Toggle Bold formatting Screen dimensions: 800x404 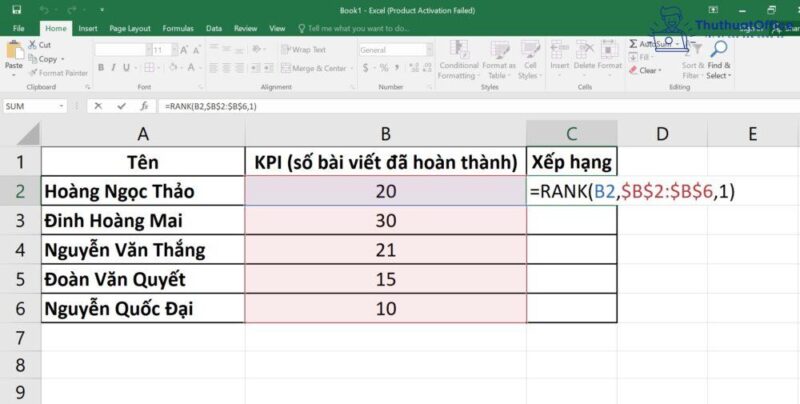click(x=101, y=68)
